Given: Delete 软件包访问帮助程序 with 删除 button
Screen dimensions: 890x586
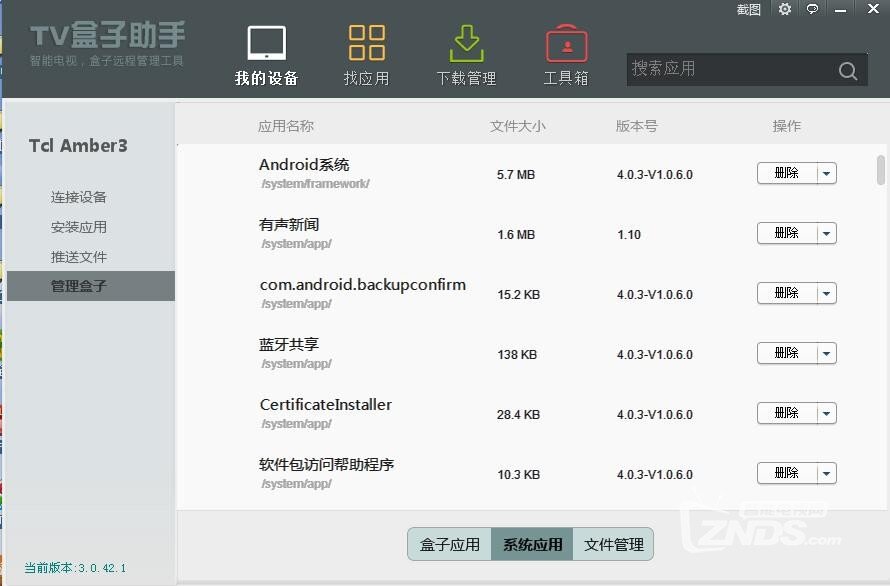Looking at the screenshot, I should coord(787,474).
